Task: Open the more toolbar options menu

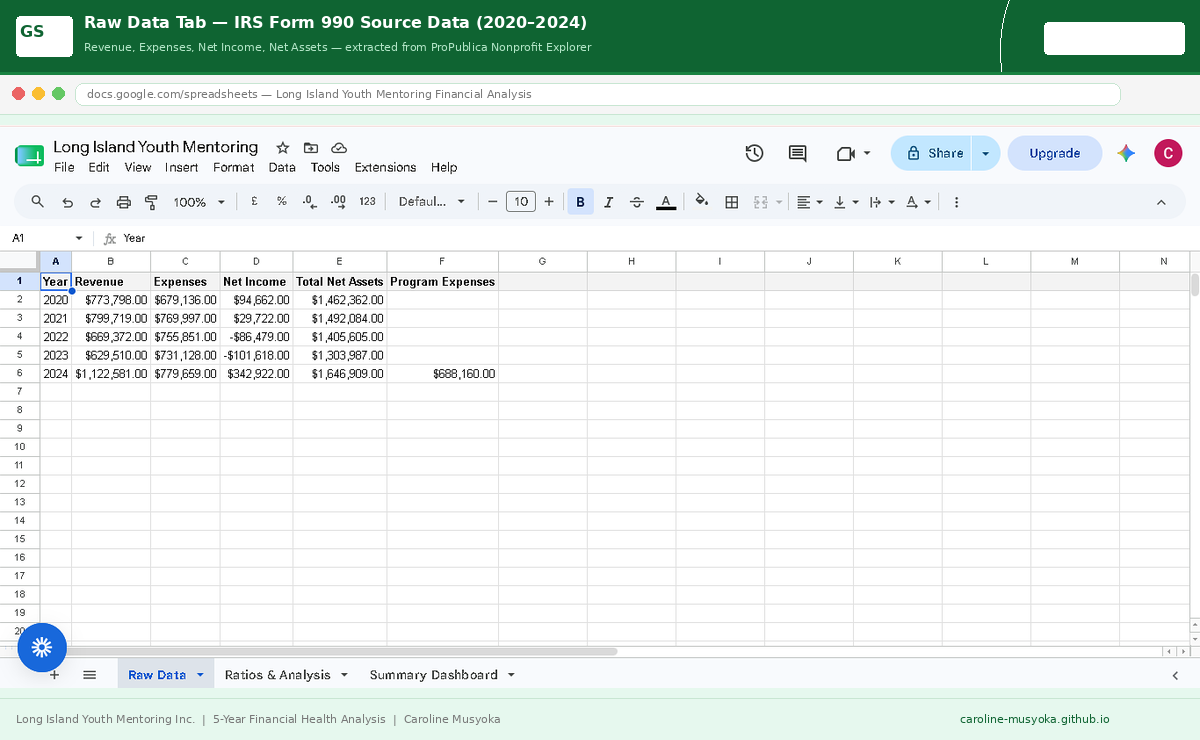Action: pyautogui.click(x=957, y=202)
